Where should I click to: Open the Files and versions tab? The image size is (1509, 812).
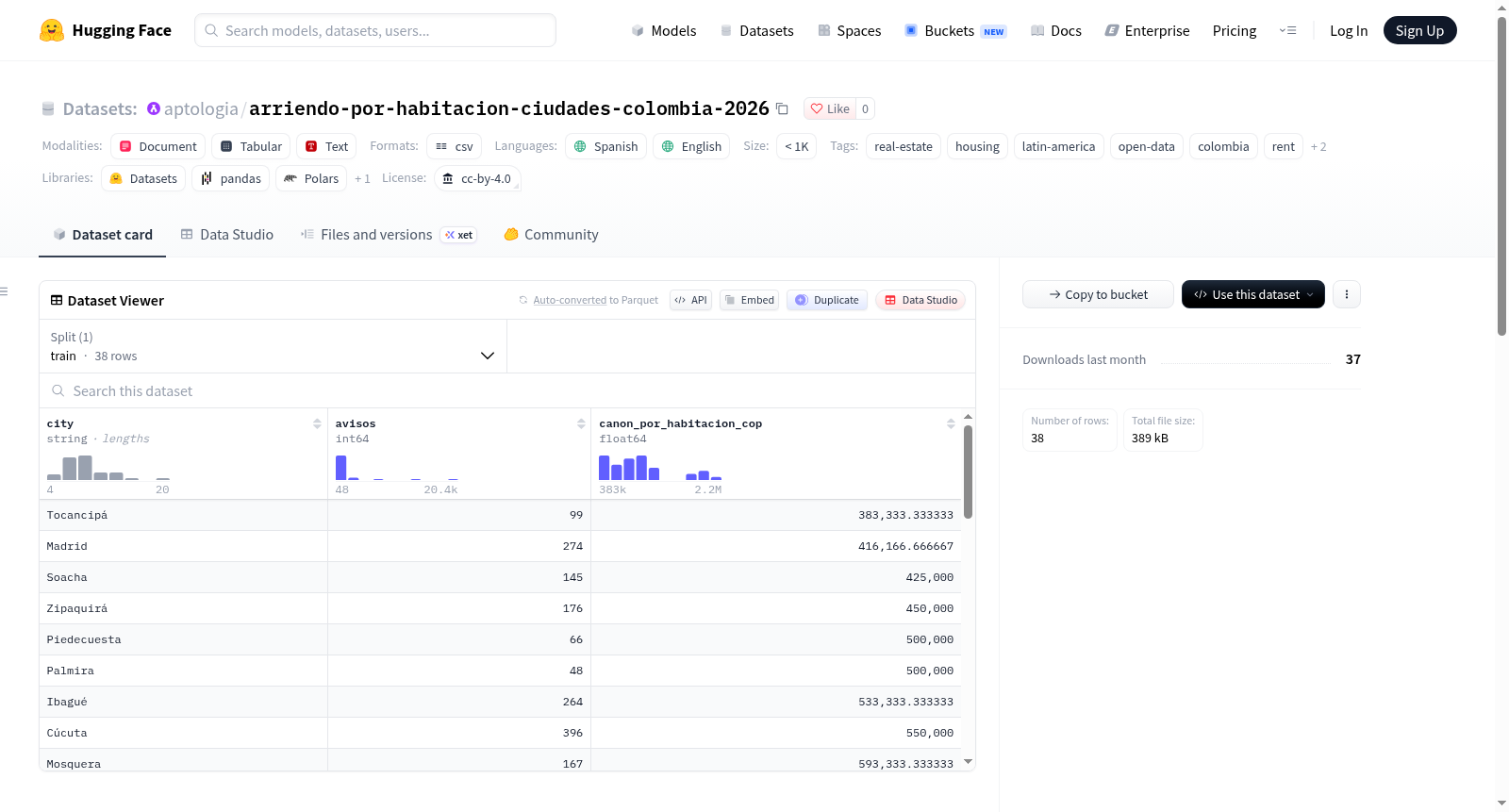pos(389,235)
